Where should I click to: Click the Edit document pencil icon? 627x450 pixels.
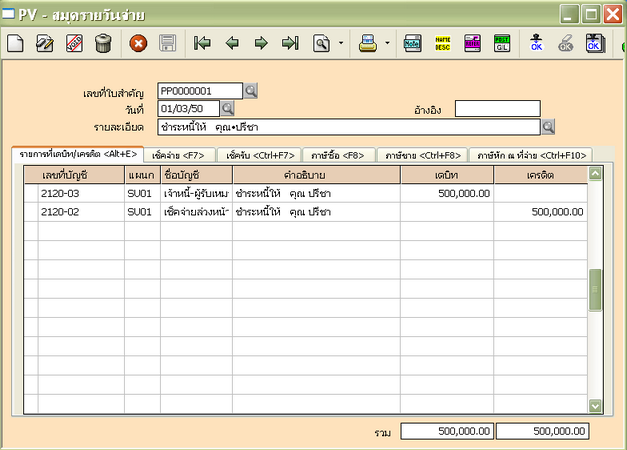pyautogui.click(x=44, y=43)
